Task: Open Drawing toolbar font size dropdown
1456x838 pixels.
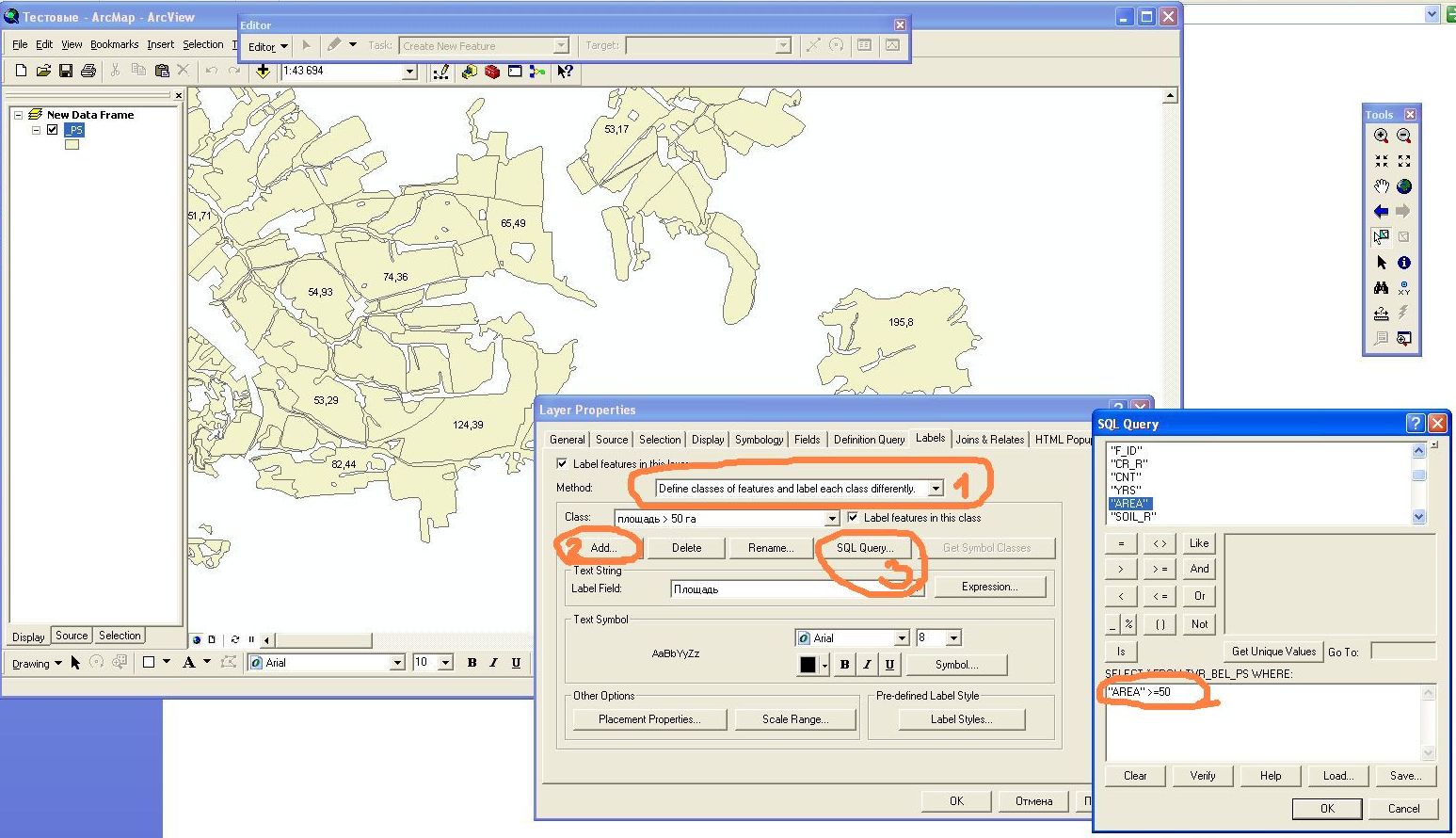Action: [x=445, y=663]
